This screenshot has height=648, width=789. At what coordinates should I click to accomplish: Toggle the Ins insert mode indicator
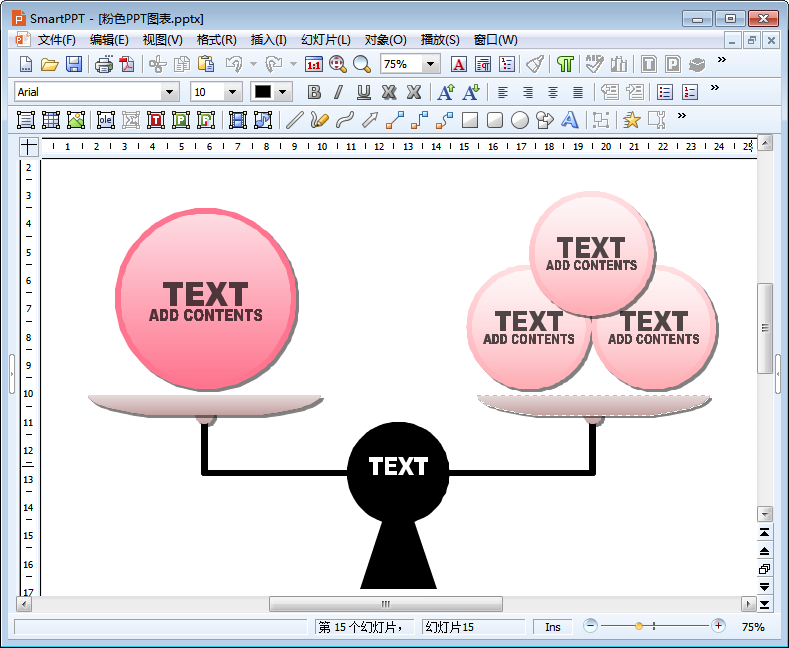[x=553, y=627]
